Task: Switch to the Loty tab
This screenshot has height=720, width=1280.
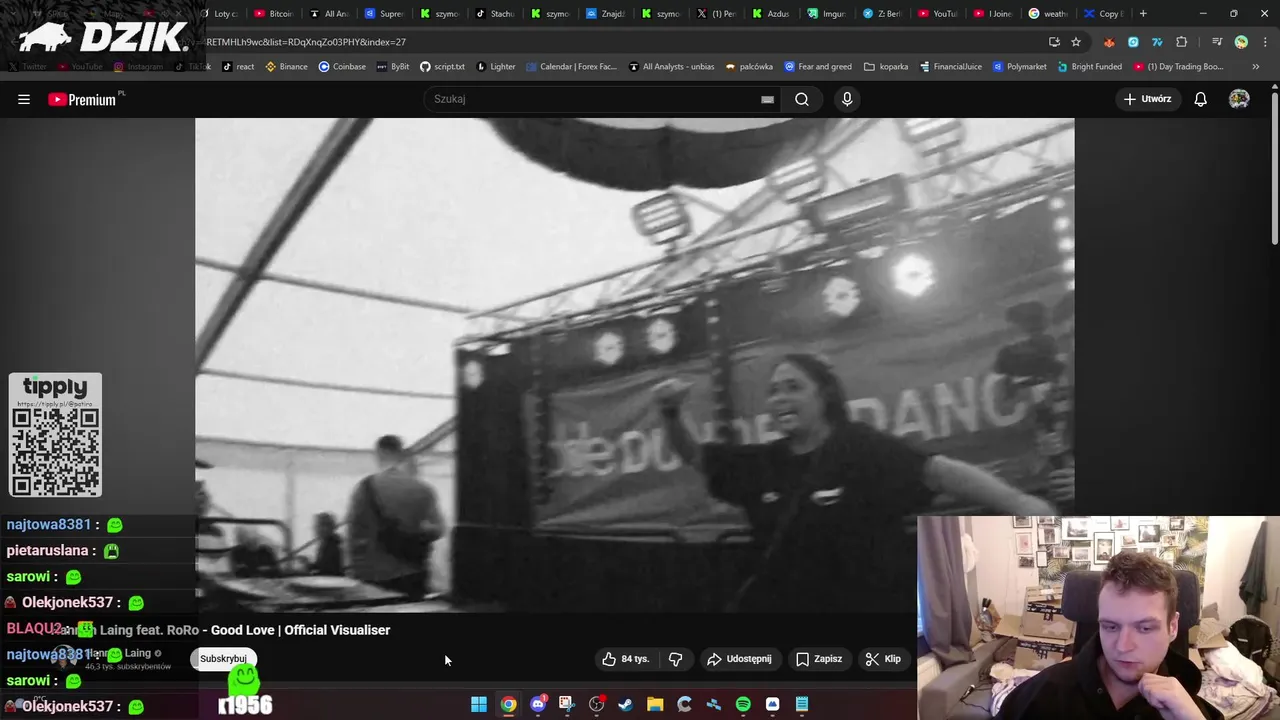Action: click(219, 14)
